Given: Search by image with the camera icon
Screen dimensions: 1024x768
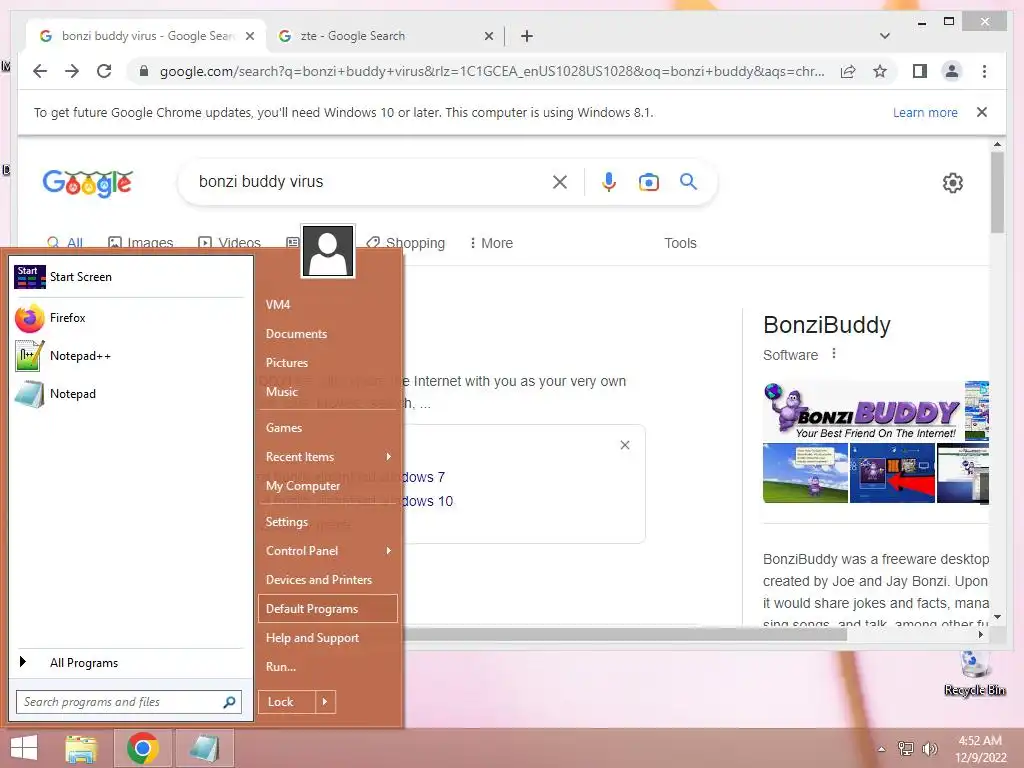Looking at the screenshot, I should pos(648,182).
